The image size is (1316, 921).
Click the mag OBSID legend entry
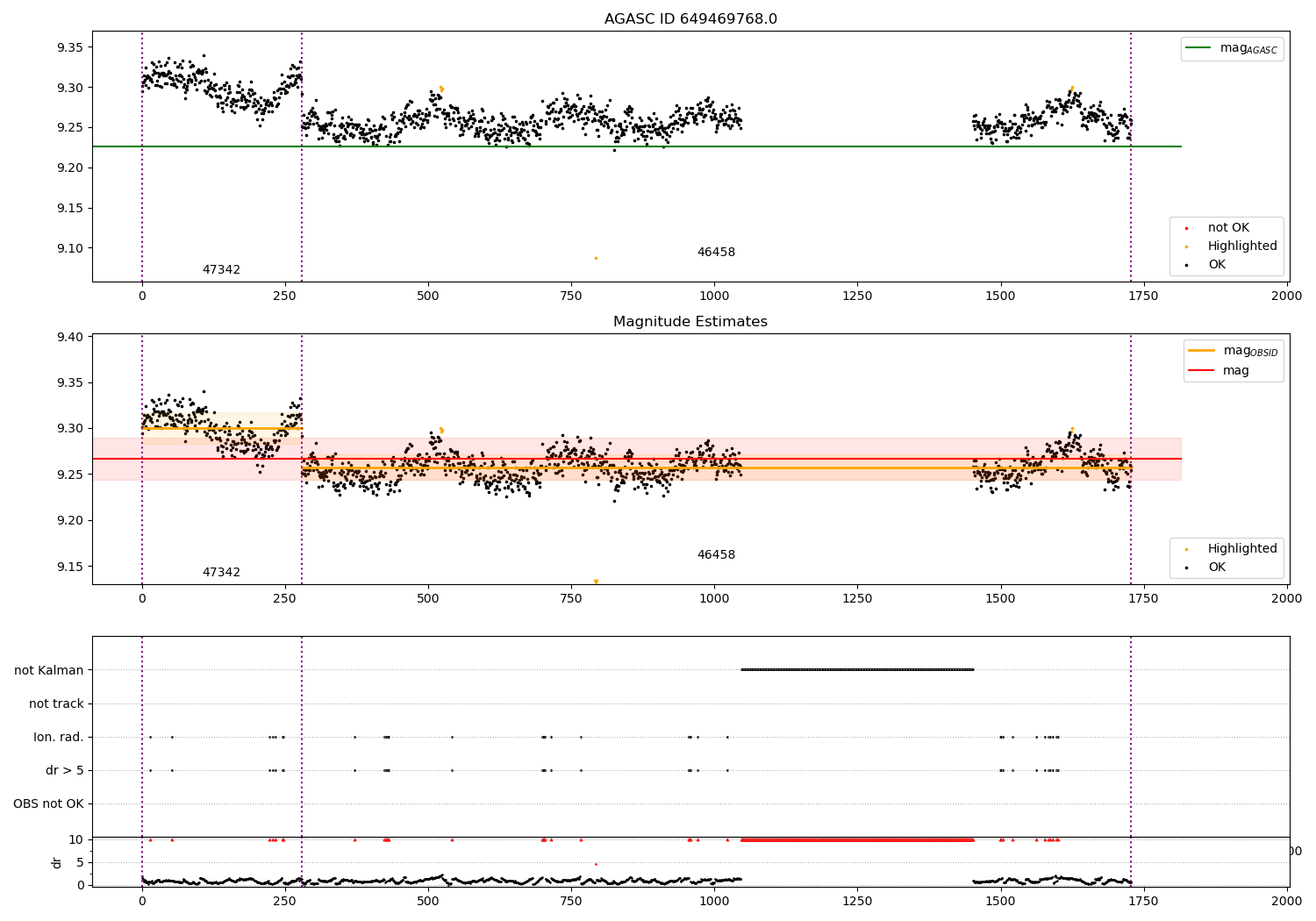pos(1233,351)
